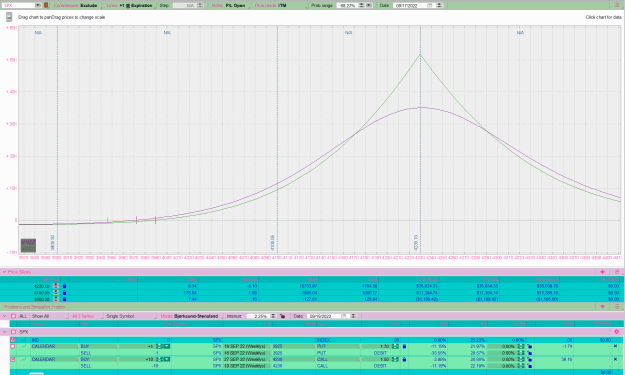Click the Single Symbol option
Screen dimensions: 625x375
pos(120,316)
